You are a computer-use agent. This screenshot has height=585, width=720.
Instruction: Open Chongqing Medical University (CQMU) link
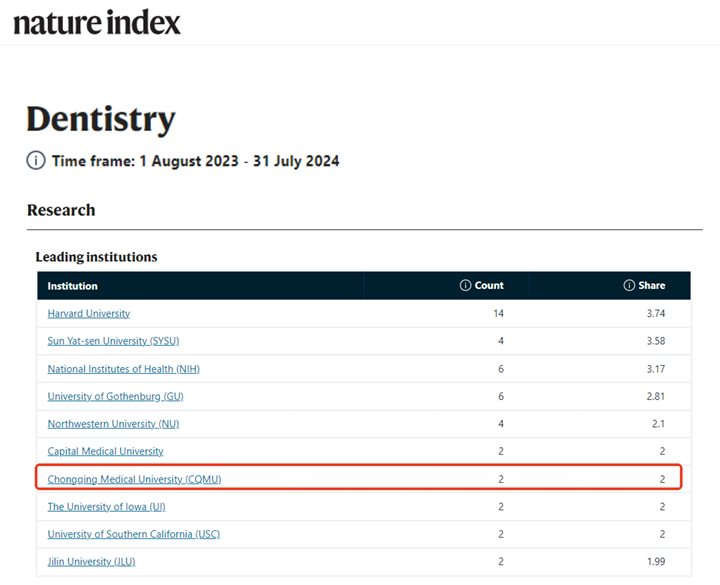[x=134, y=479]
